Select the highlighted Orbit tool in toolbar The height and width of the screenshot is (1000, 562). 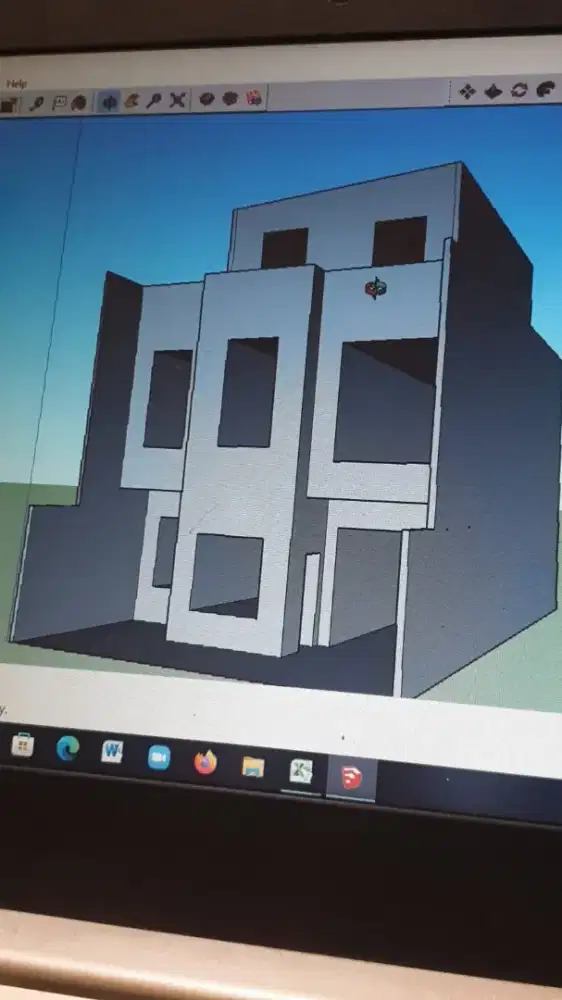[x=110, y=102]
